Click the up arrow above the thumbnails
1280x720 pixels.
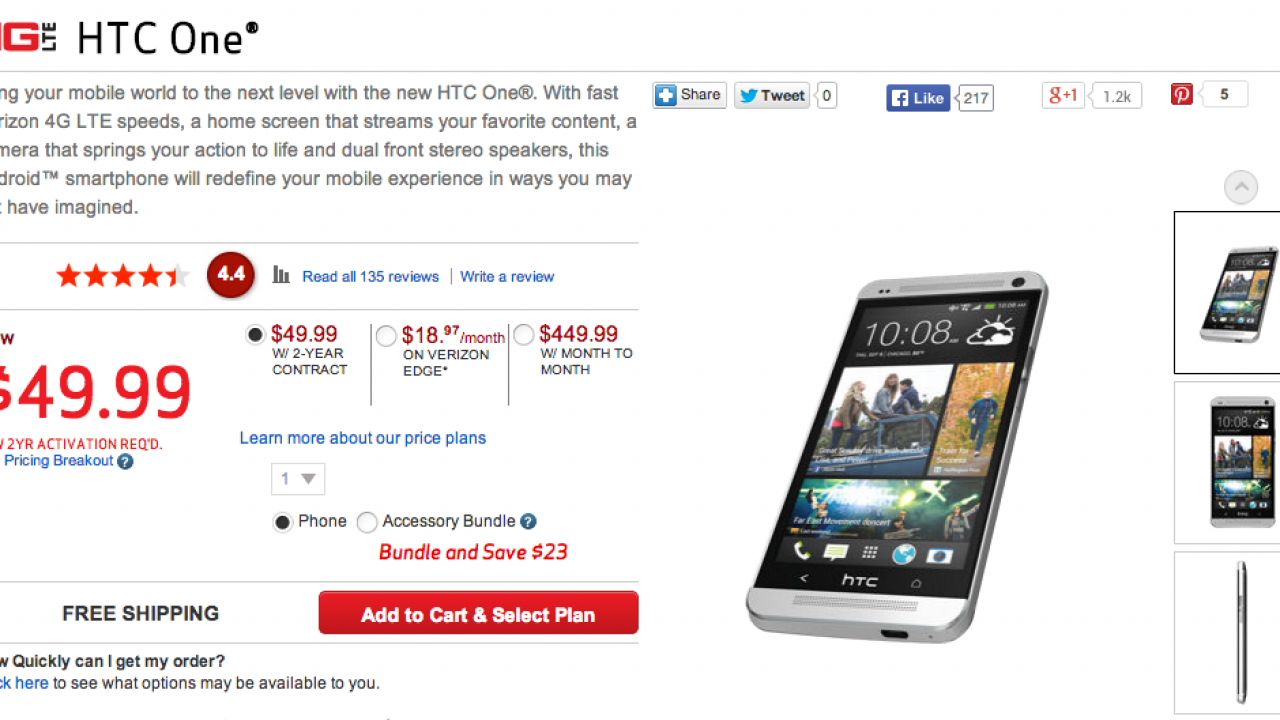point(1241,187)
